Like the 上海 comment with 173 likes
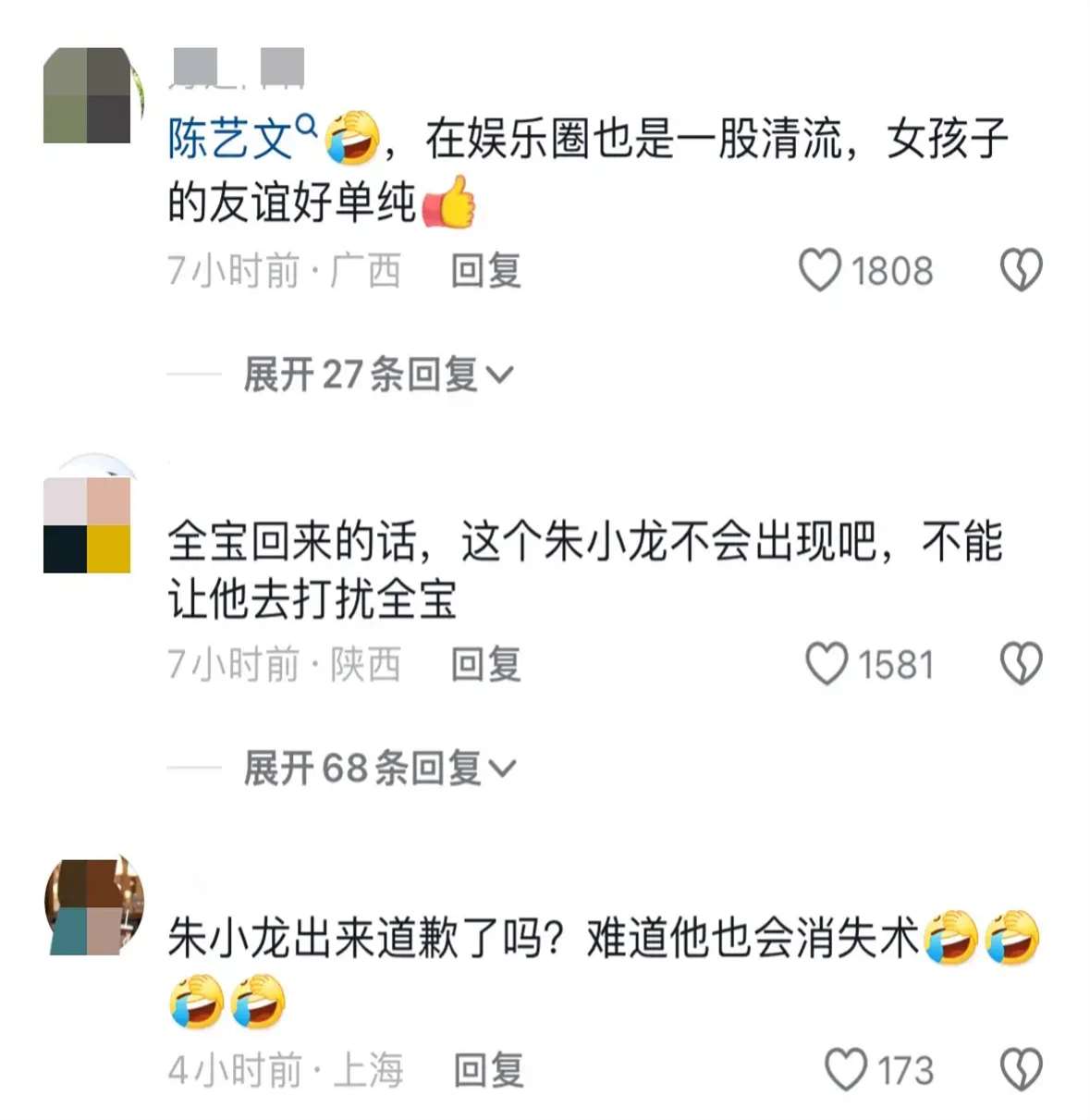Viewport: 1090px width, 1120px height. pyautogui.click(x=845, y=1070)
